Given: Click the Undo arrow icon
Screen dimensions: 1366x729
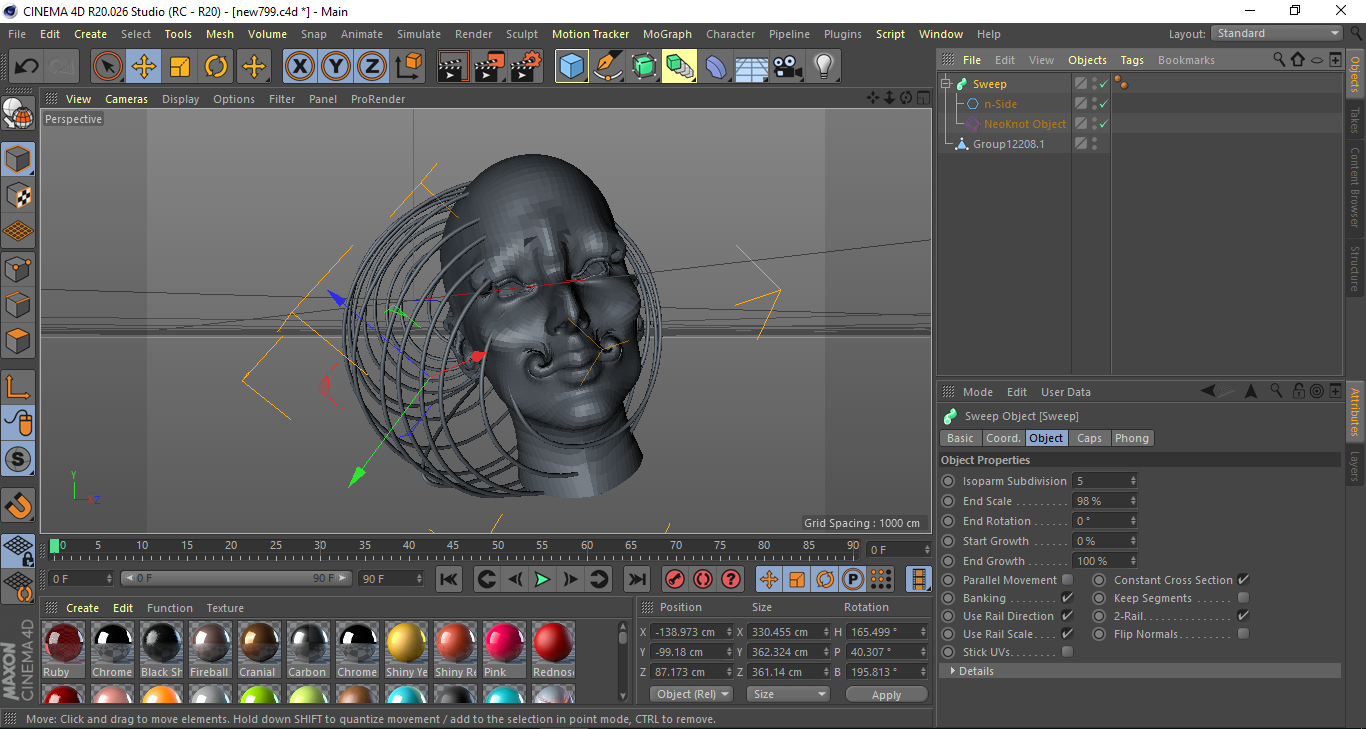Looking at the screenshot, I should [26, 67].
